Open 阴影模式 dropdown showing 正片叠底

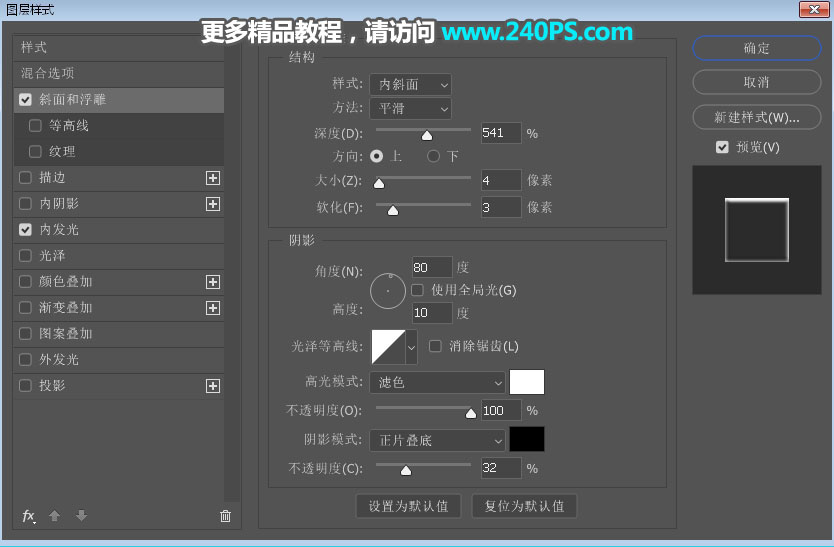[x=437, y=440]
